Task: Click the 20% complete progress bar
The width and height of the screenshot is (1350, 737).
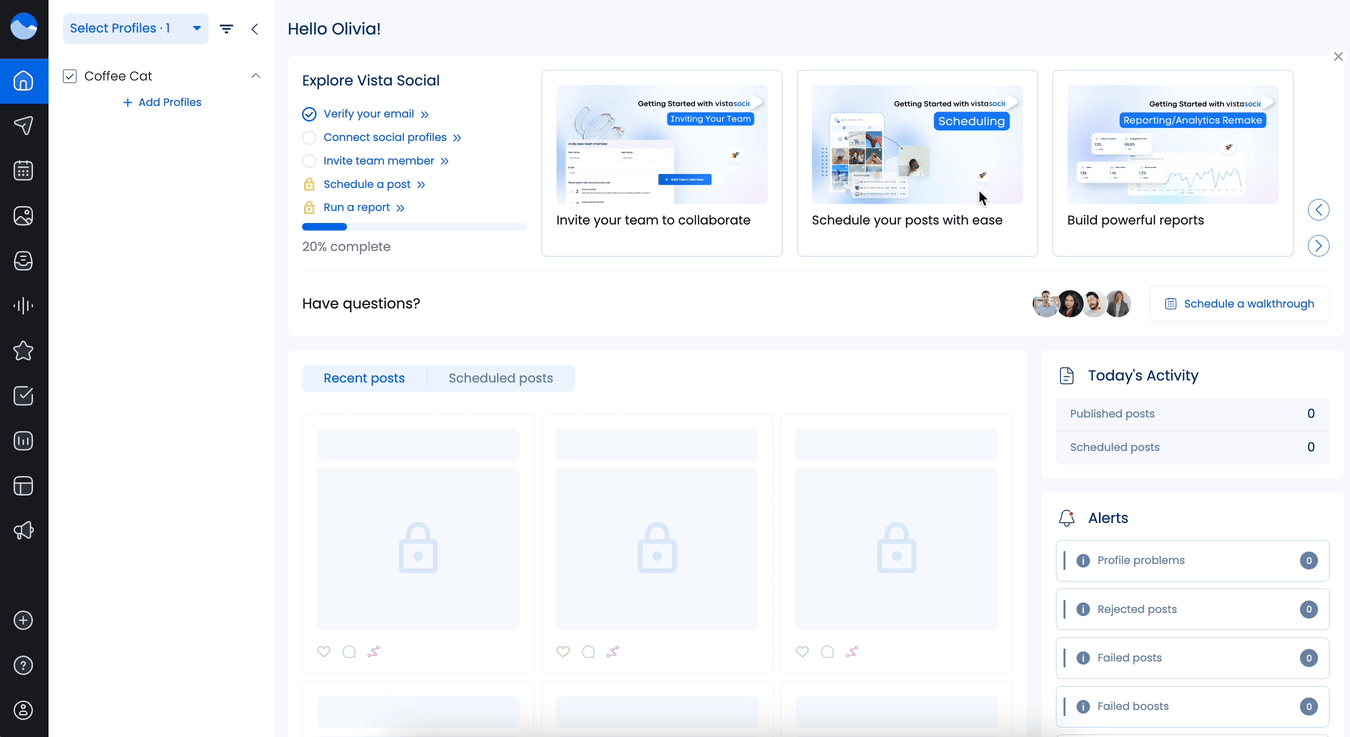Action: [414, 227]
